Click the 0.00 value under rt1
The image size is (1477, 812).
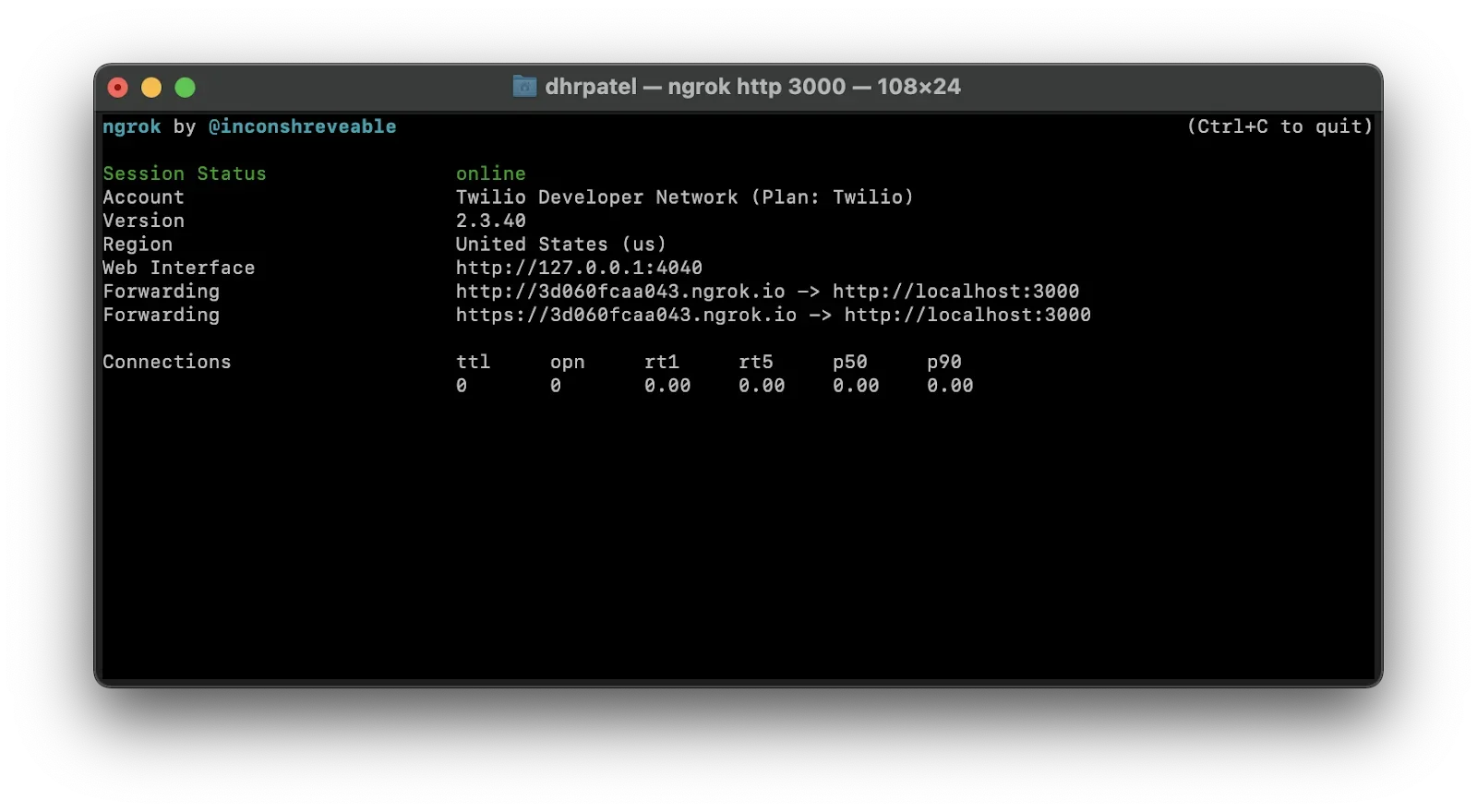click(667, 386)
